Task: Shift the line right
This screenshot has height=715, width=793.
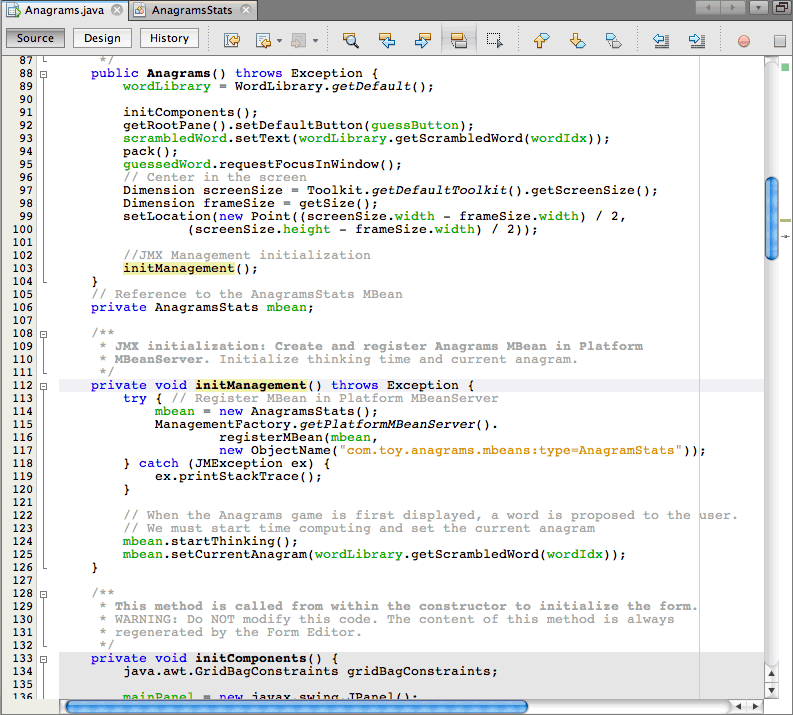Action: click(x=697, y=40)
